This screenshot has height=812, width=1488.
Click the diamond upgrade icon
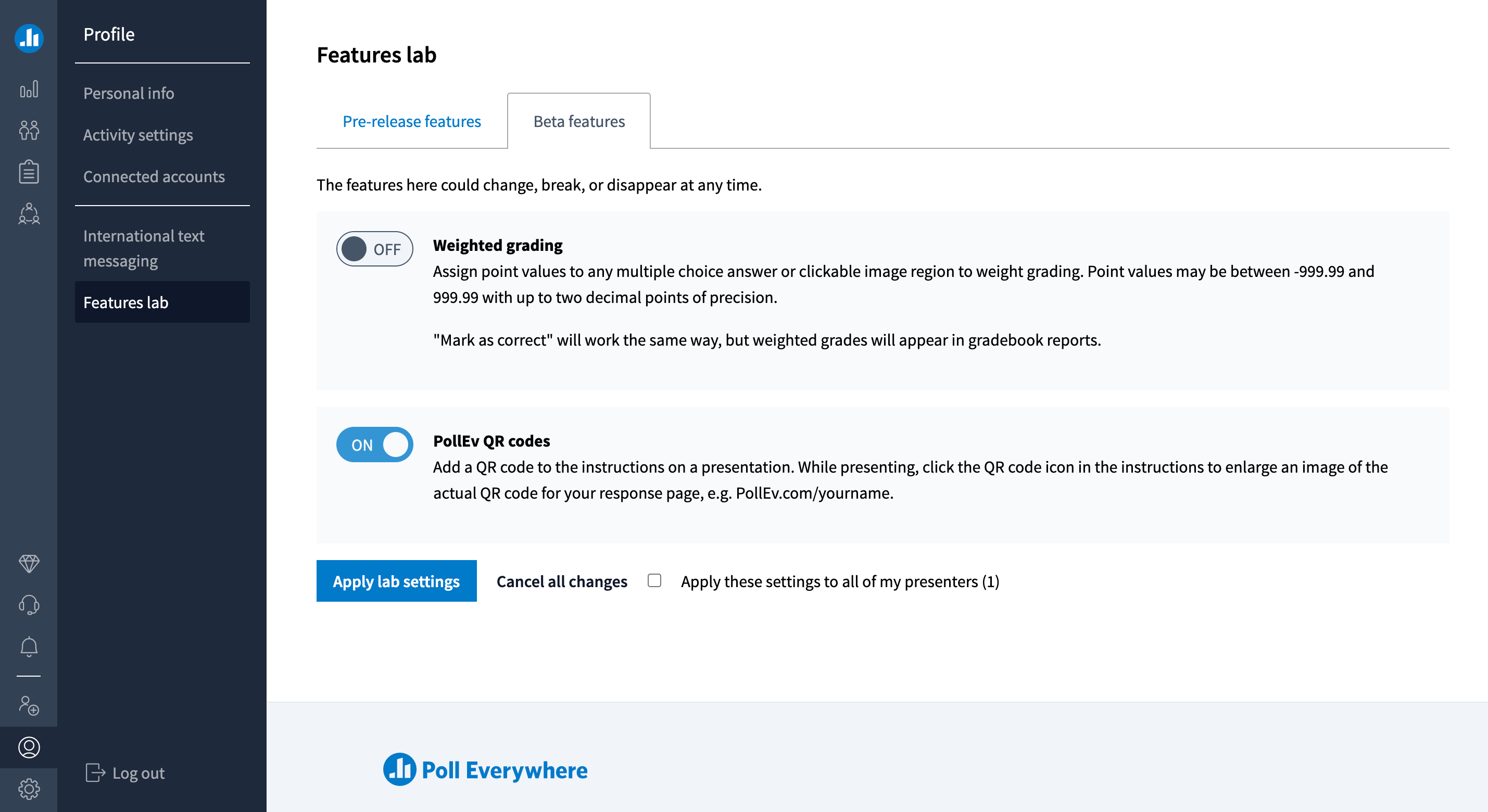[29, 564]
